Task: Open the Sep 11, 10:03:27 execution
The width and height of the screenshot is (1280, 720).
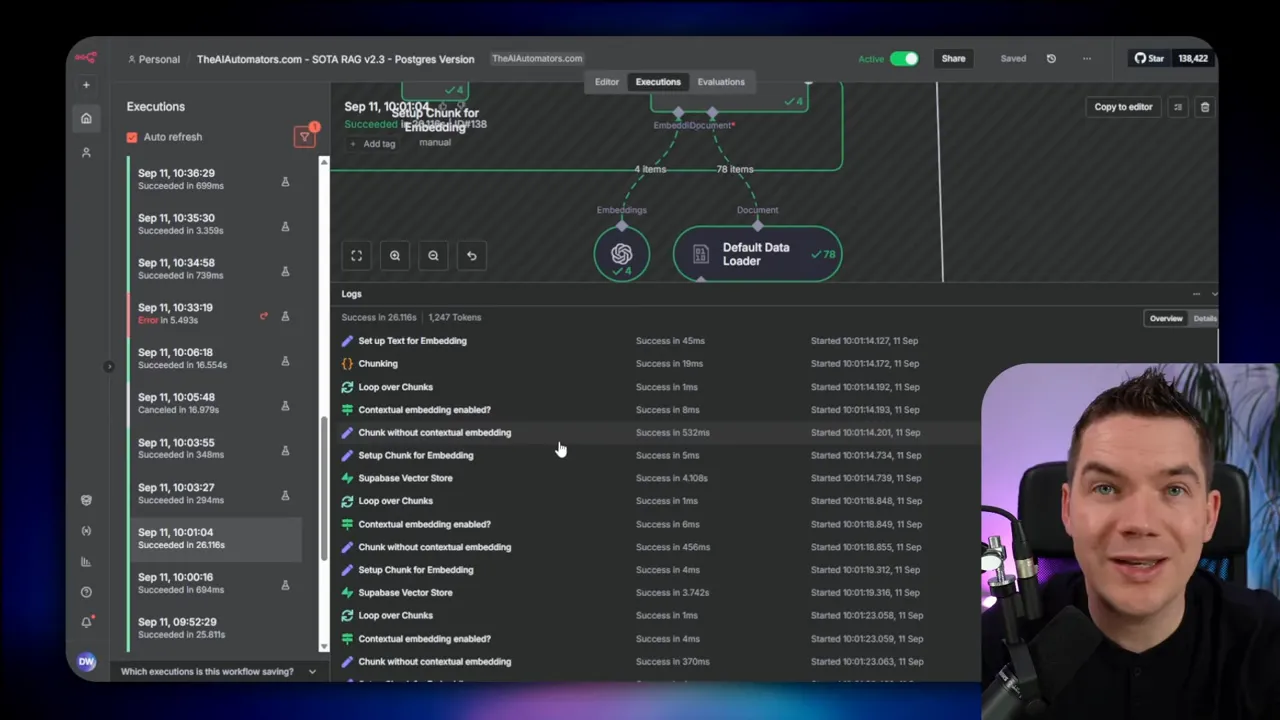Action: tap(215, 493)
